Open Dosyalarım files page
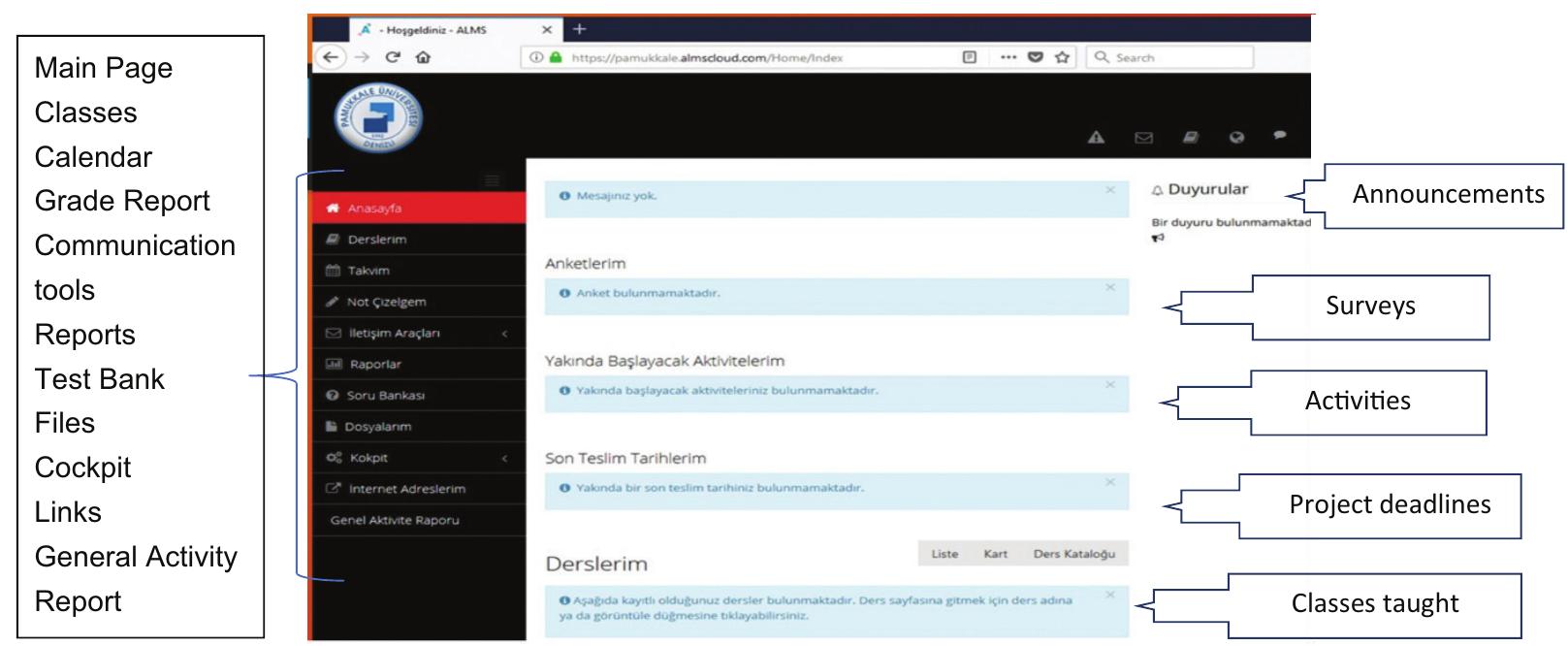Viewport: 1568px width, 646px height. point(419,427)
